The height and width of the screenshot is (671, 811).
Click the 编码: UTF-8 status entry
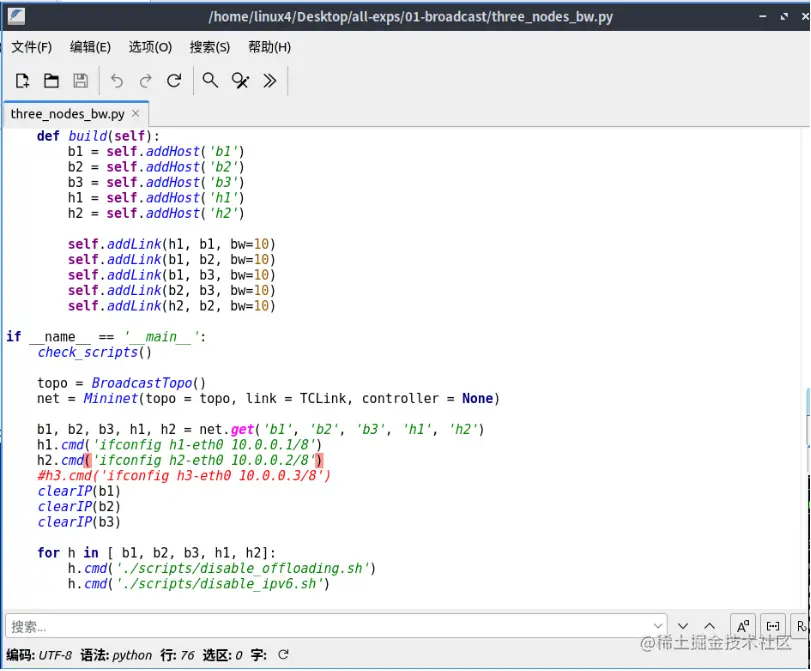[x=39, y=655]
